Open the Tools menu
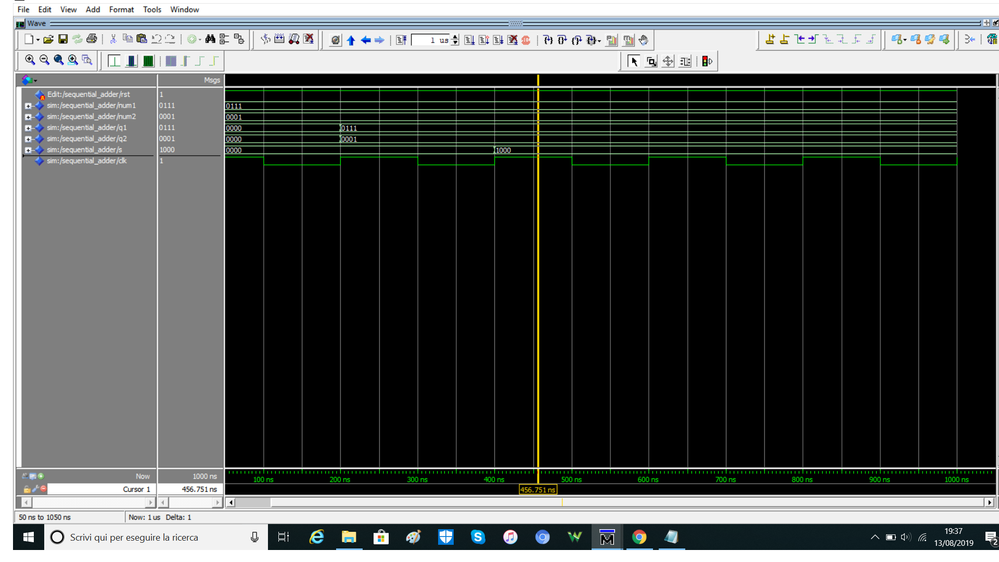 pos(152,9)
